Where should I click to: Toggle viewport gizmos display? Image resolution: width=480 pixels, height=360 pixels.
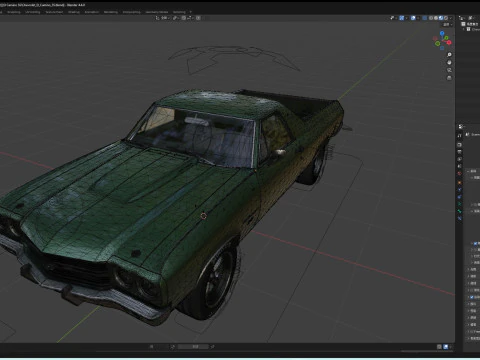402,18
